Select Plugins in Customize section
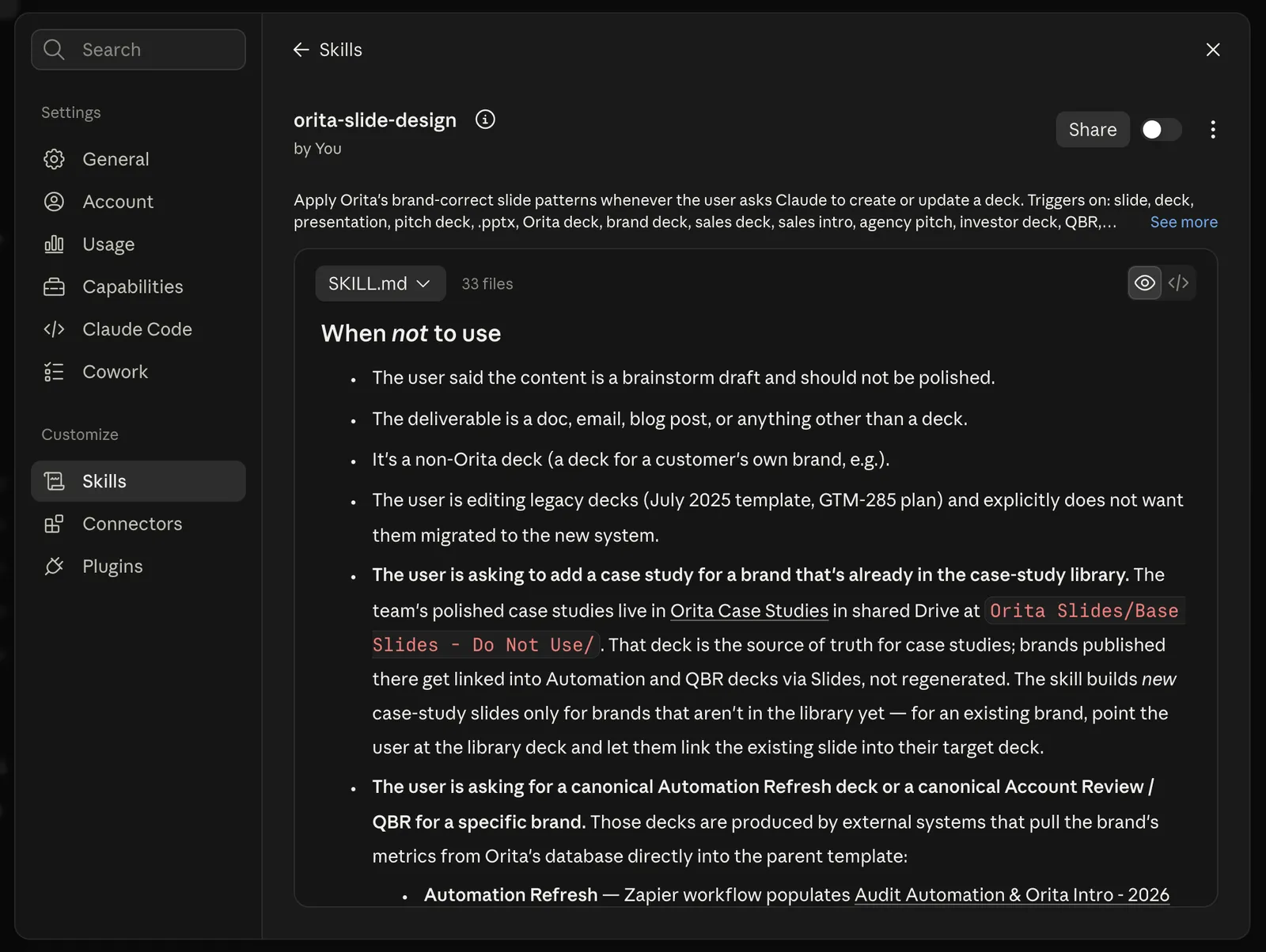The image size is (1266, 952). click(x=138, y=567)
